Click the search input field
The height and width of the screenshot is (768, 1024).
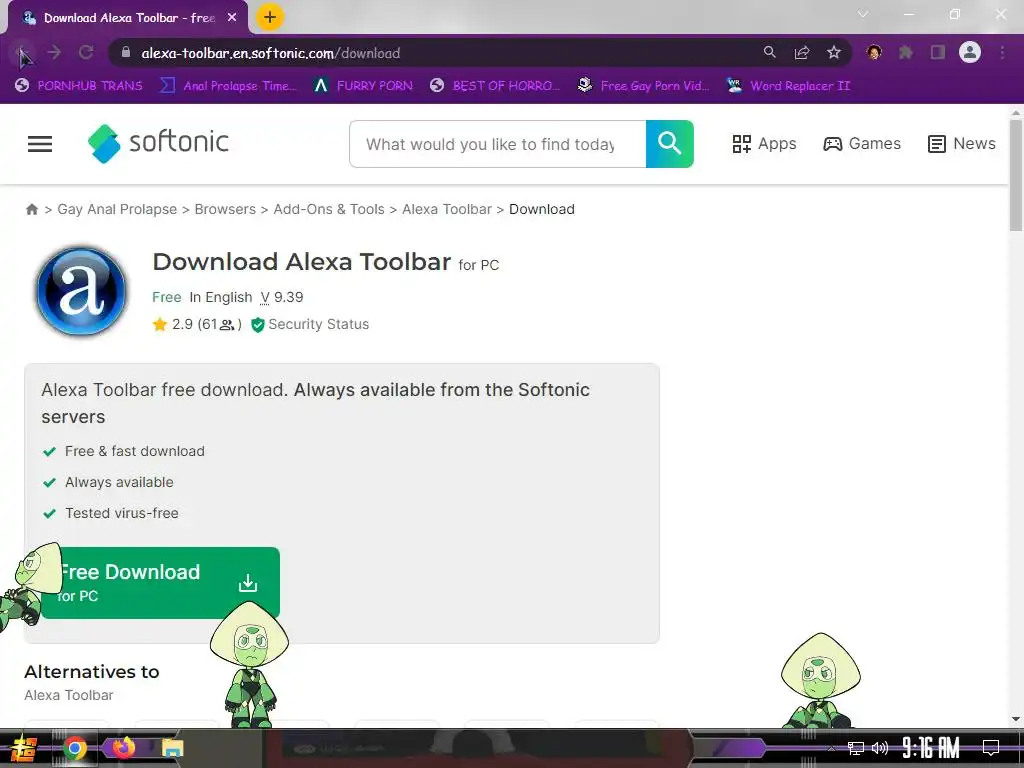coord(498,144)
